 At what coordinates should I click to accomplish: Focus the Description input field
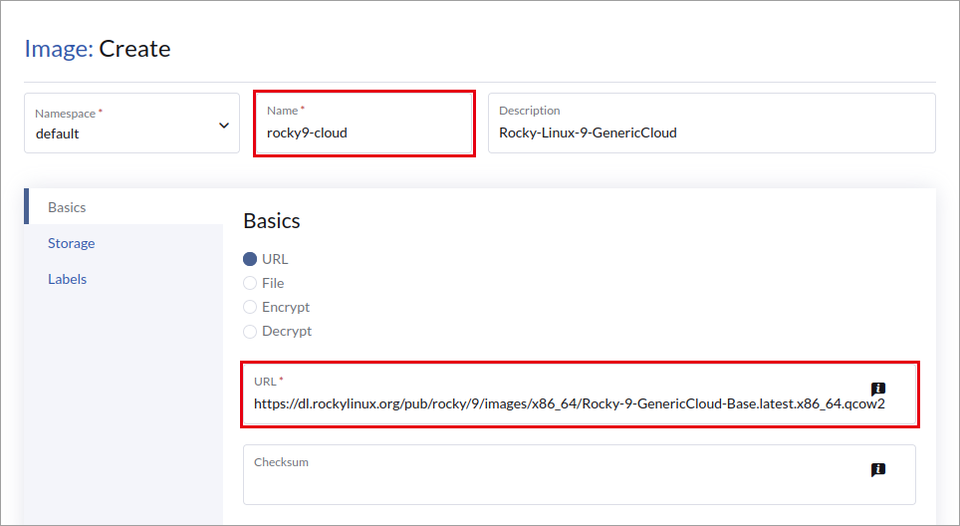711,123
